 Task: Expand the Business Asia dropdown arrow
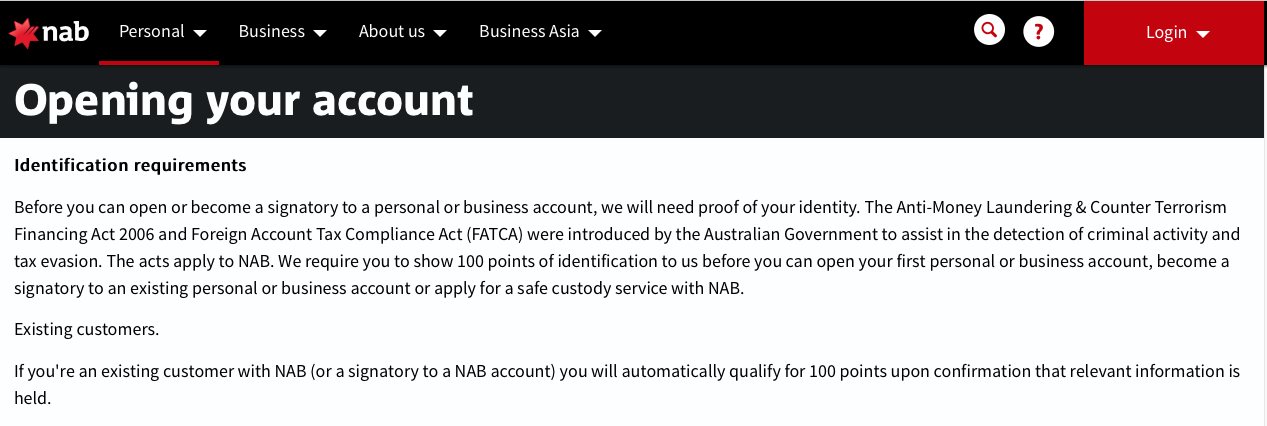coord(595,33)
